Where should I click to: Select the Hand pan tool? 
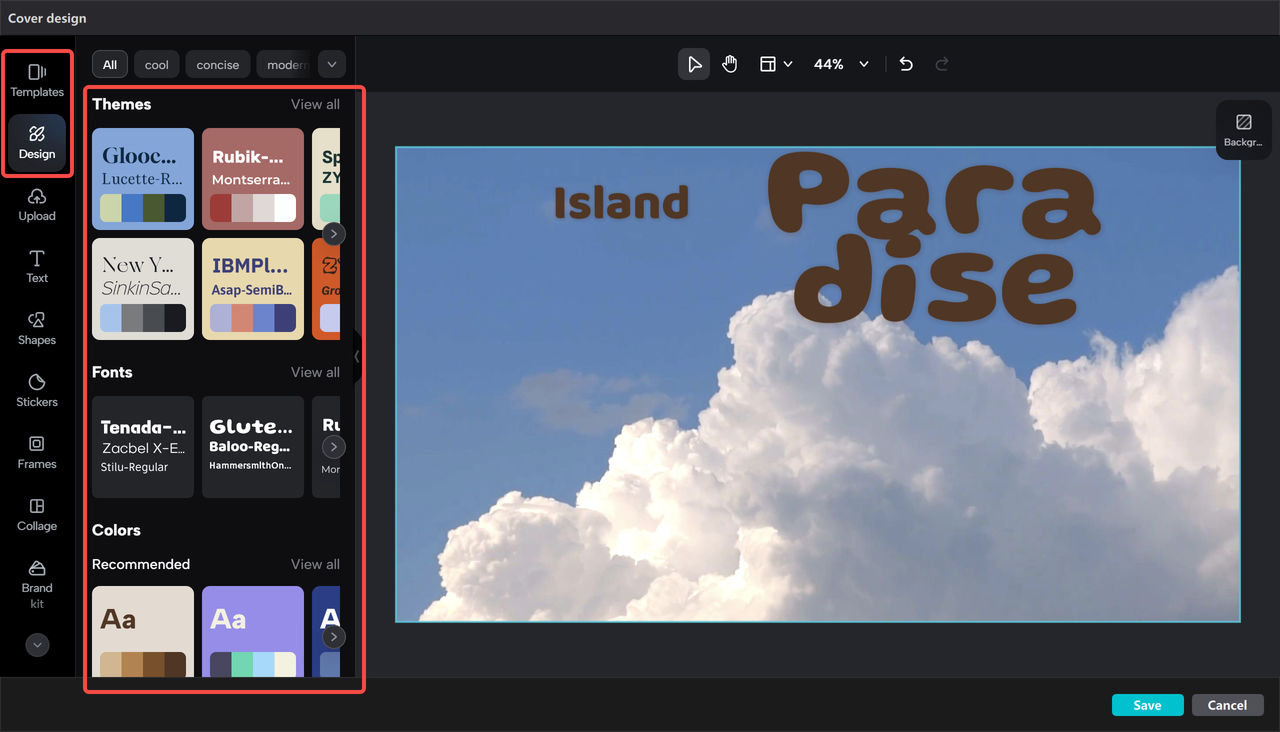729,63
